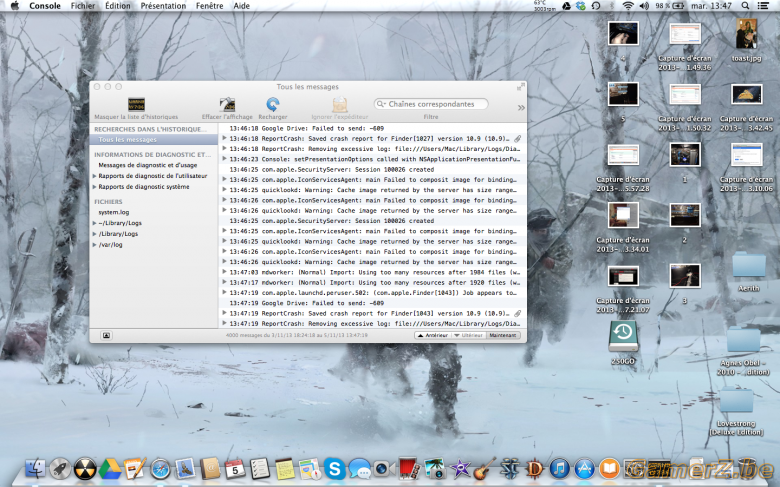
Task: Select Tous les messages in sidebar
Action: point(154,140)
